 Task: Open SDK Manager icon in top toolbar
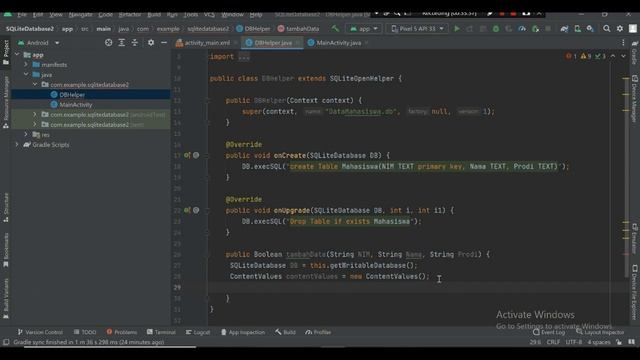(590, 29)
